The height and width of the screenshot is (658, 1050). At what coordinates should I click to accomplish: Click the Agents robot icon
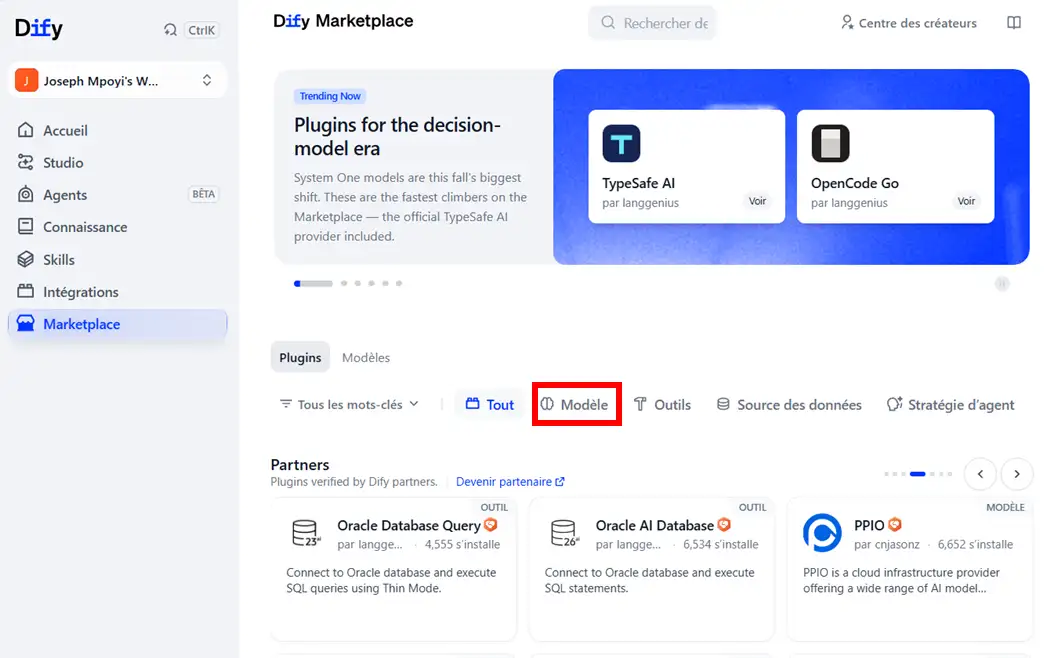coord(25,194)
